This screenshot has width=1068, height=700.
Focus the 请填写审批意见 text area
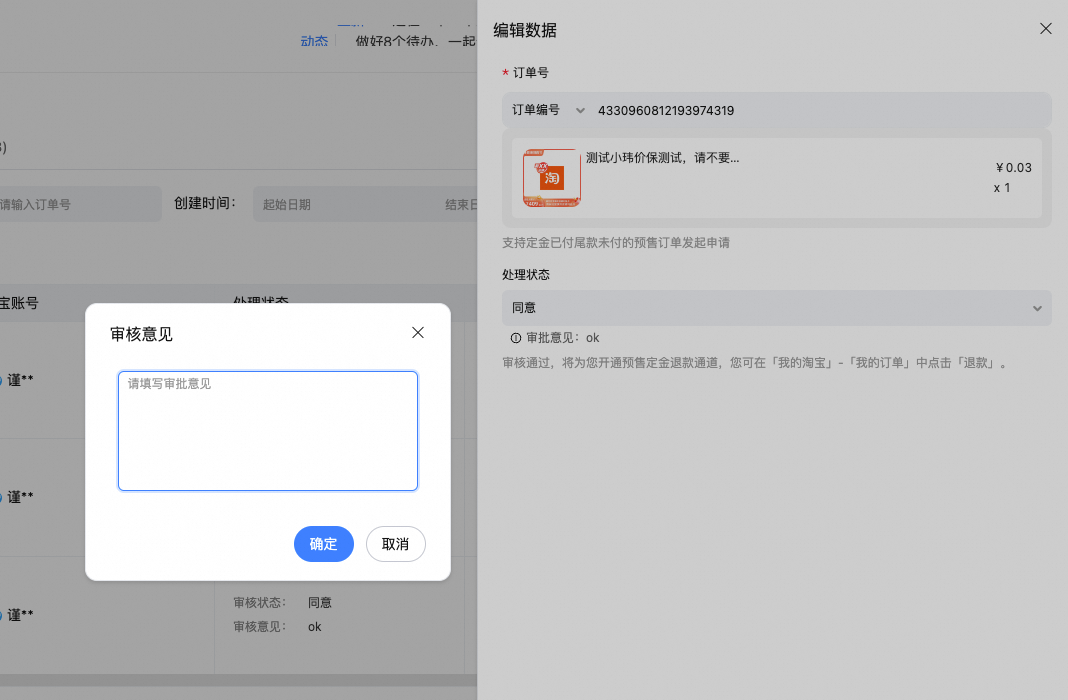268,431
